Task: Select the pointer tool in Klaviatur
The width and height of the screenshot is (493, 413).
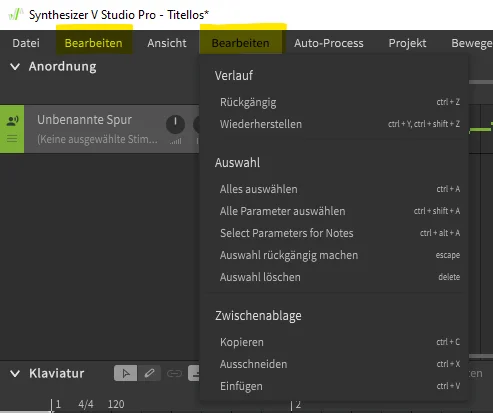Action: (x=126, y=373)
